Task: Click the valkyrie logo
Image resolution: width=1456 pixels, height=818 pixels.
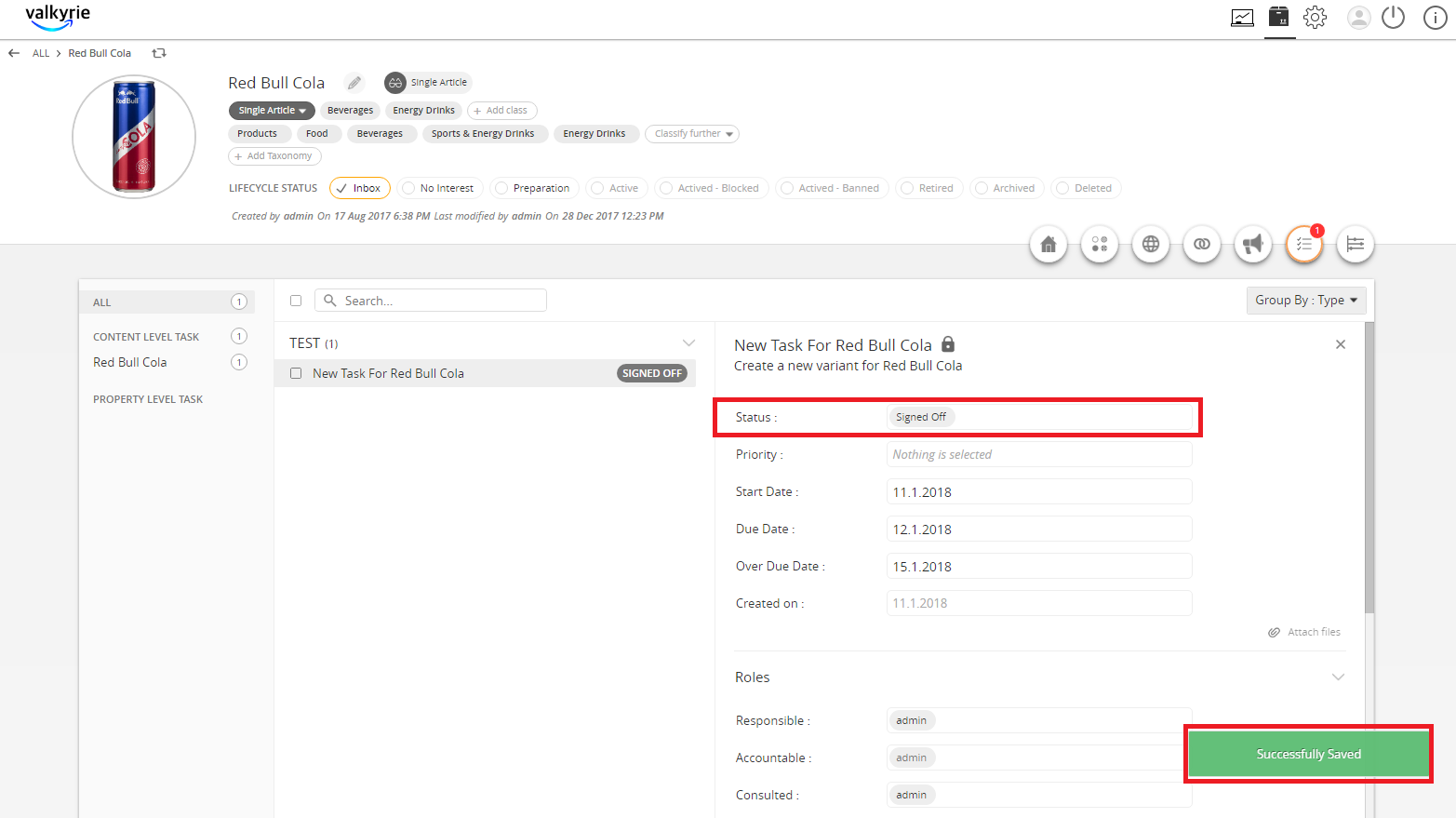Action: click(x=58, y=18)
